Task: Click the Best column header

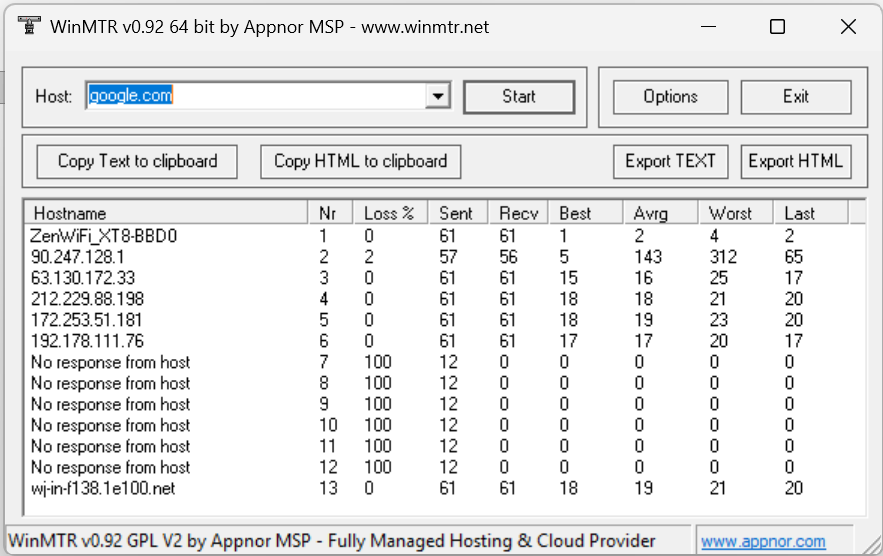Action: click(x=586, y=213)
